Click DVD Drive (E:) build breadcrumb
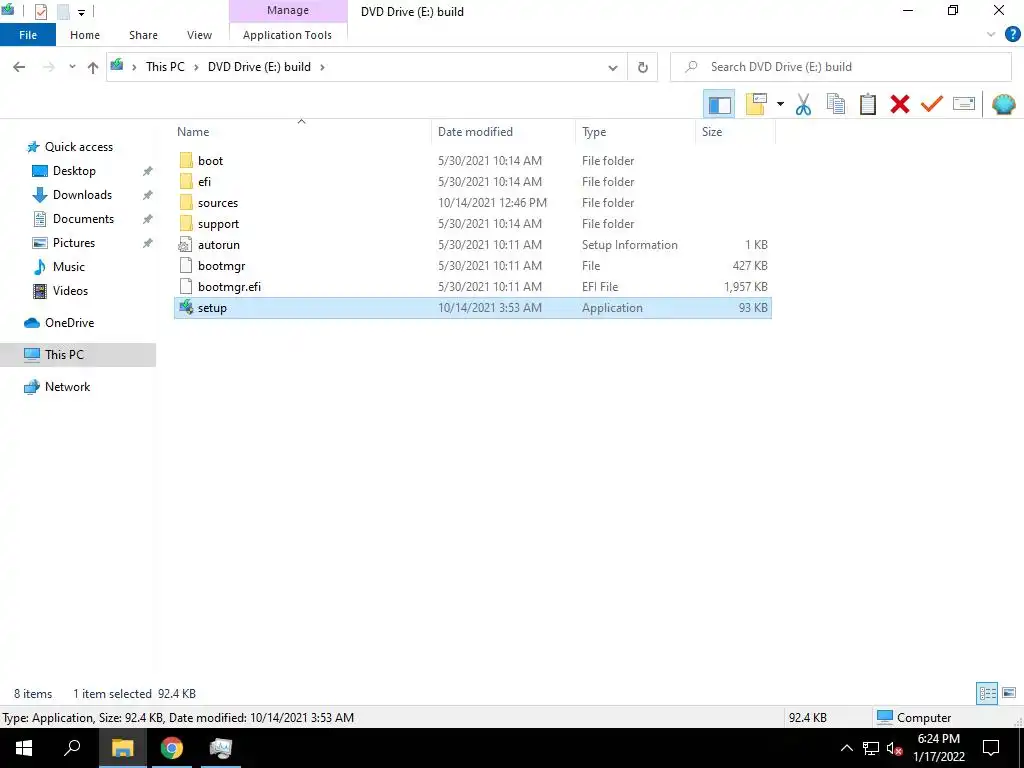The image size is (1024, 768). [259, 67]
